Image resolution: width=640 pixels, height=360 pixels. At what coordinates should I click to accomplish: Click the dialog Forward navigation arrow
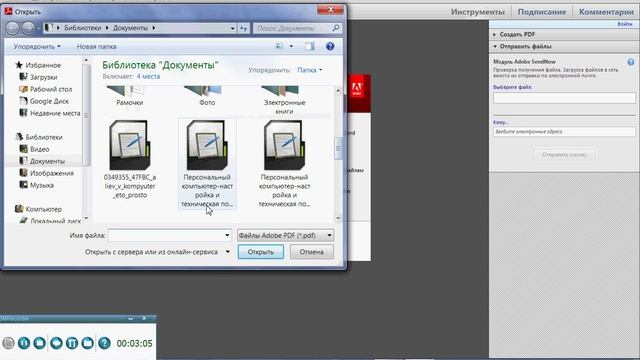point(28,28)
